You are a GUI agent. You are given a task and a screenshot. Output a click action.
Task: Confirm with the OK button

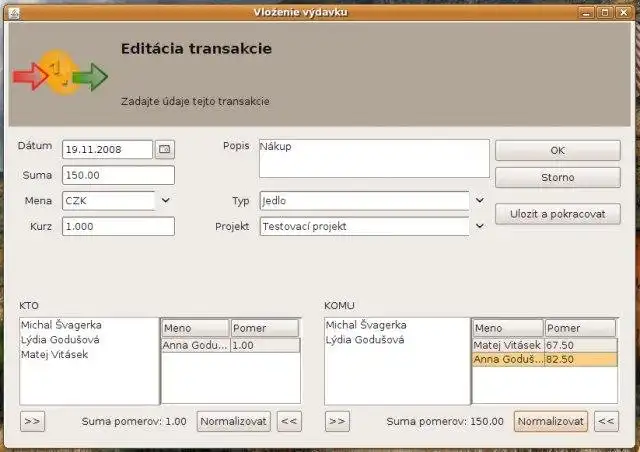pyautogui.click(x=558, y=150)
